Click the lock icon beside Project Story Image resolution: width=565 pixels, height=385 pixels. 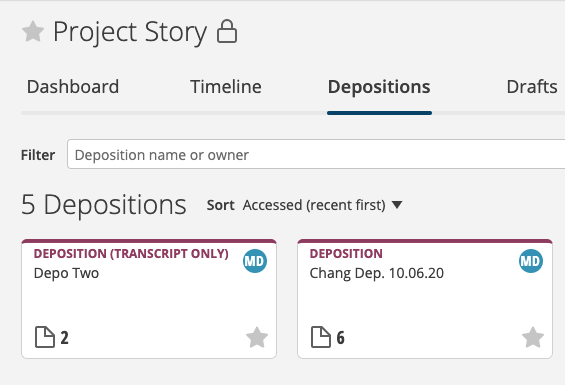tap(227, 31)
